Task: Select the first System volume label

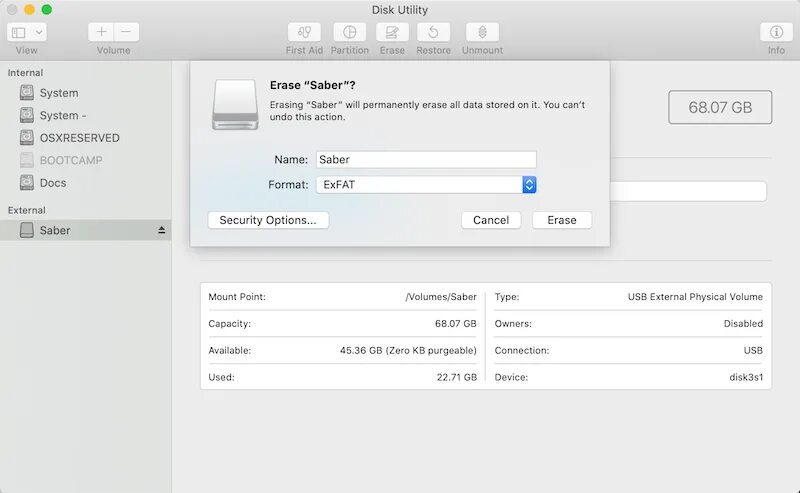Action: [x=59, y=93]
